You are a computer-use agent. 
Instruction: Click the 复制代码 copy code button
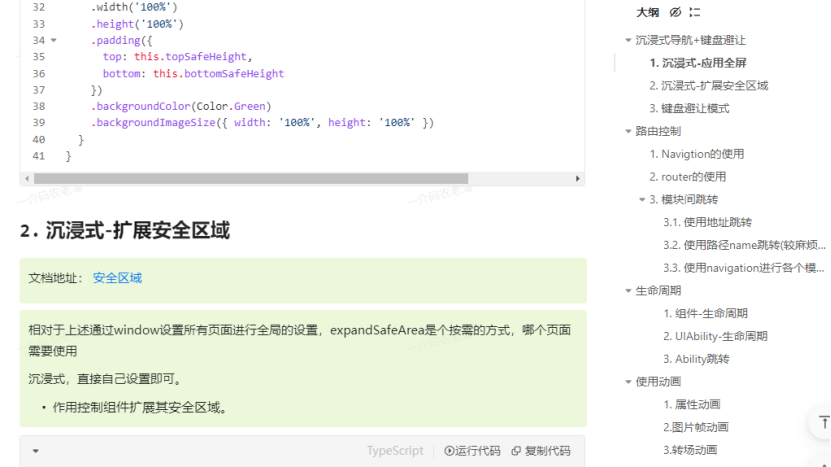(541, 451)
